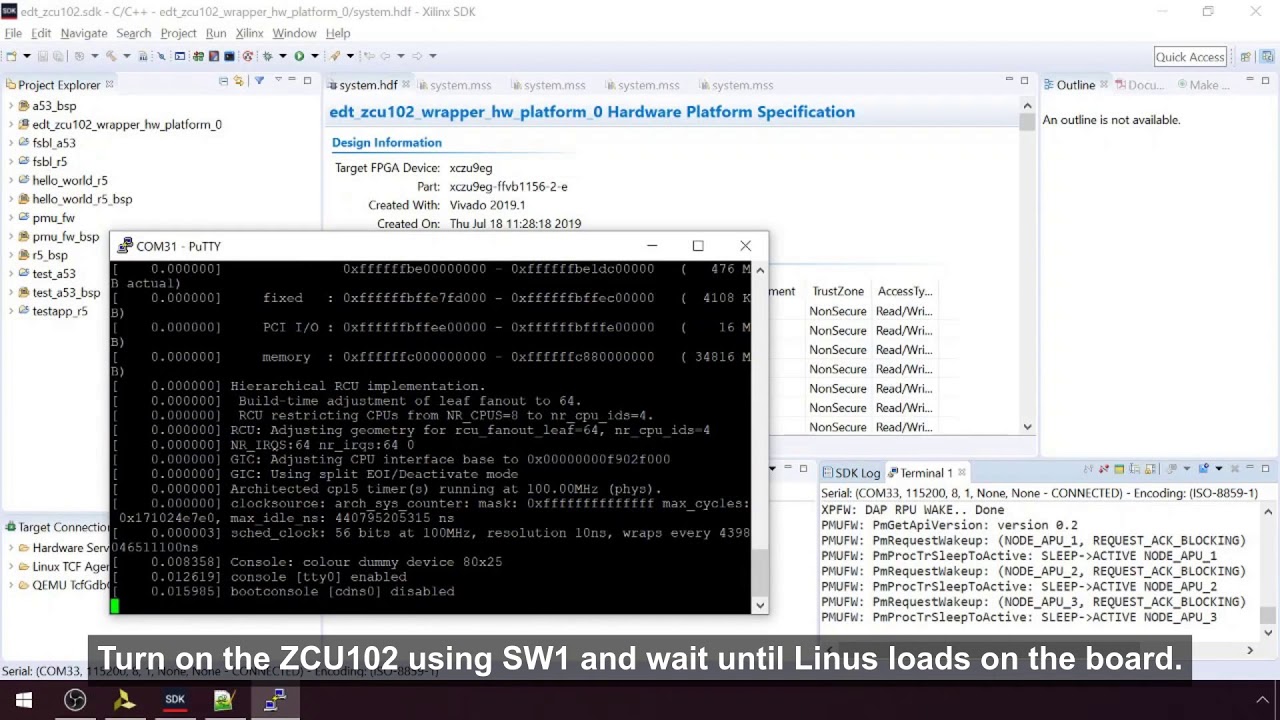Expand the pmu_fw project node
The image size is (1280, 720).
tap(11, 217)
